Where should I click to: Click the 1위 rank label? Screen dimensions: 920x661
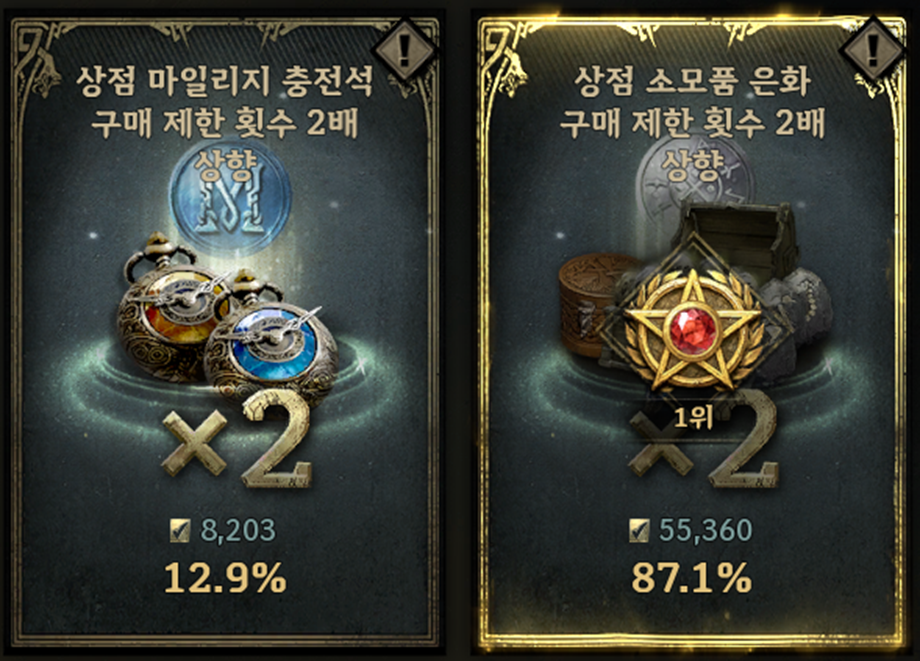pos(693,418)
